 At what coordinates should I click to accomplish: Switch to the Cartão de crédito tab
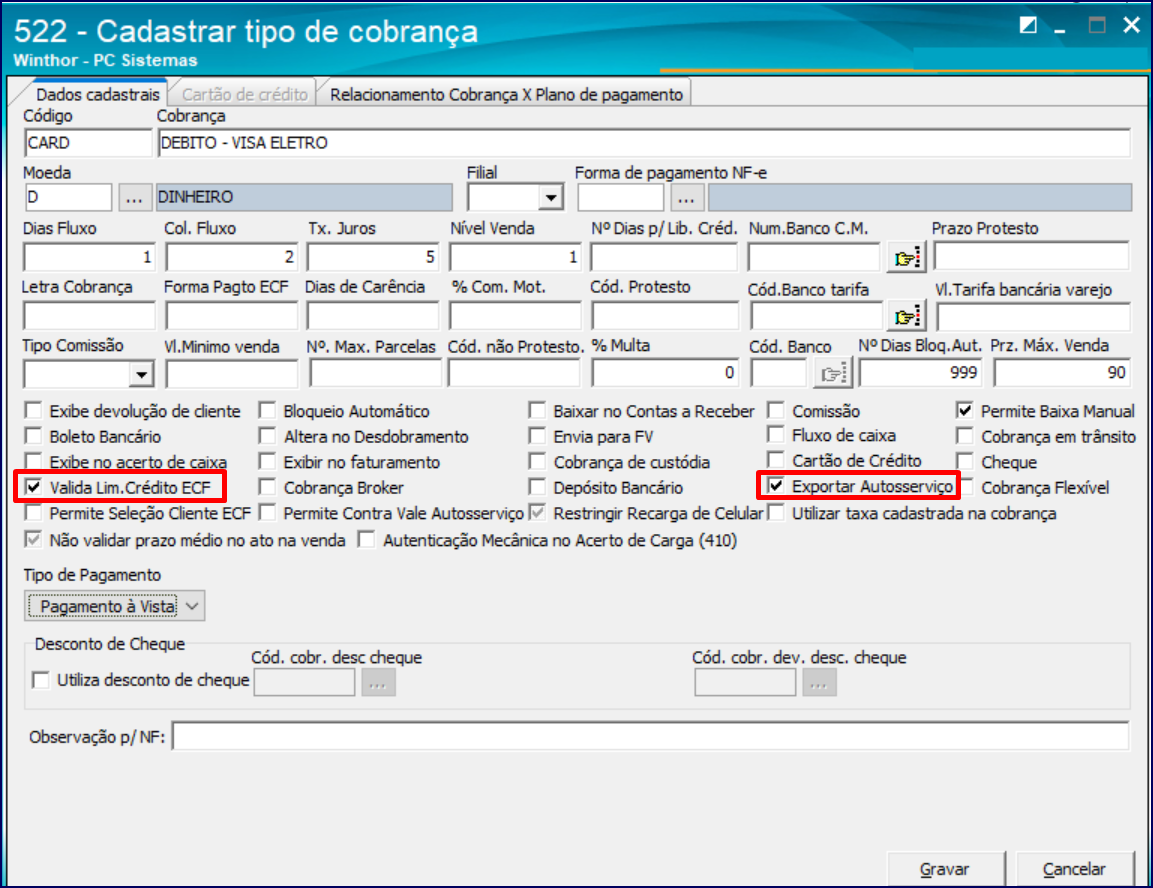tap(244, 95)
